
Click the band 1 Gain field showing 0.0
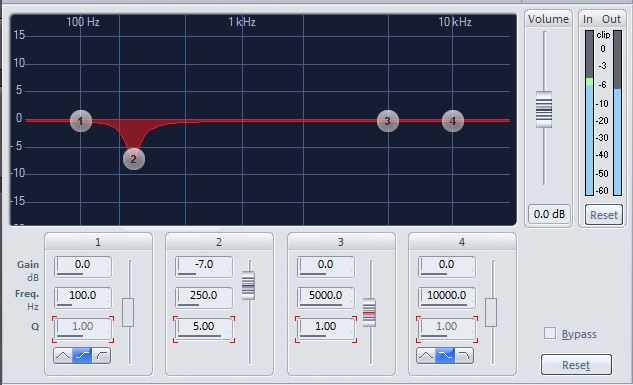83,266
